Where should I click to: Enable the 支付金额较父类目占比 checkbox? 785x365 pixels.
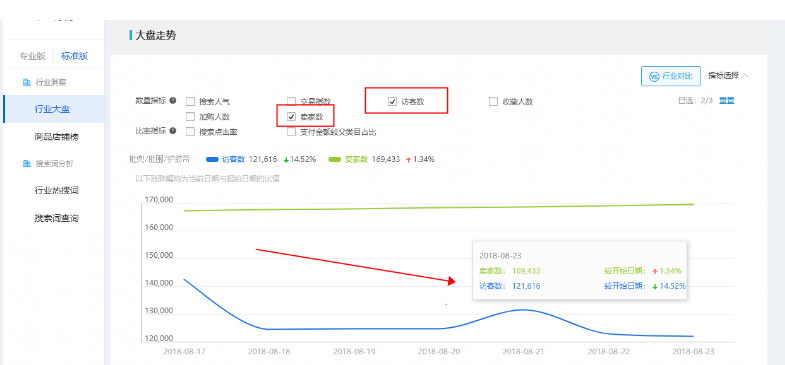tap(291, 132)
